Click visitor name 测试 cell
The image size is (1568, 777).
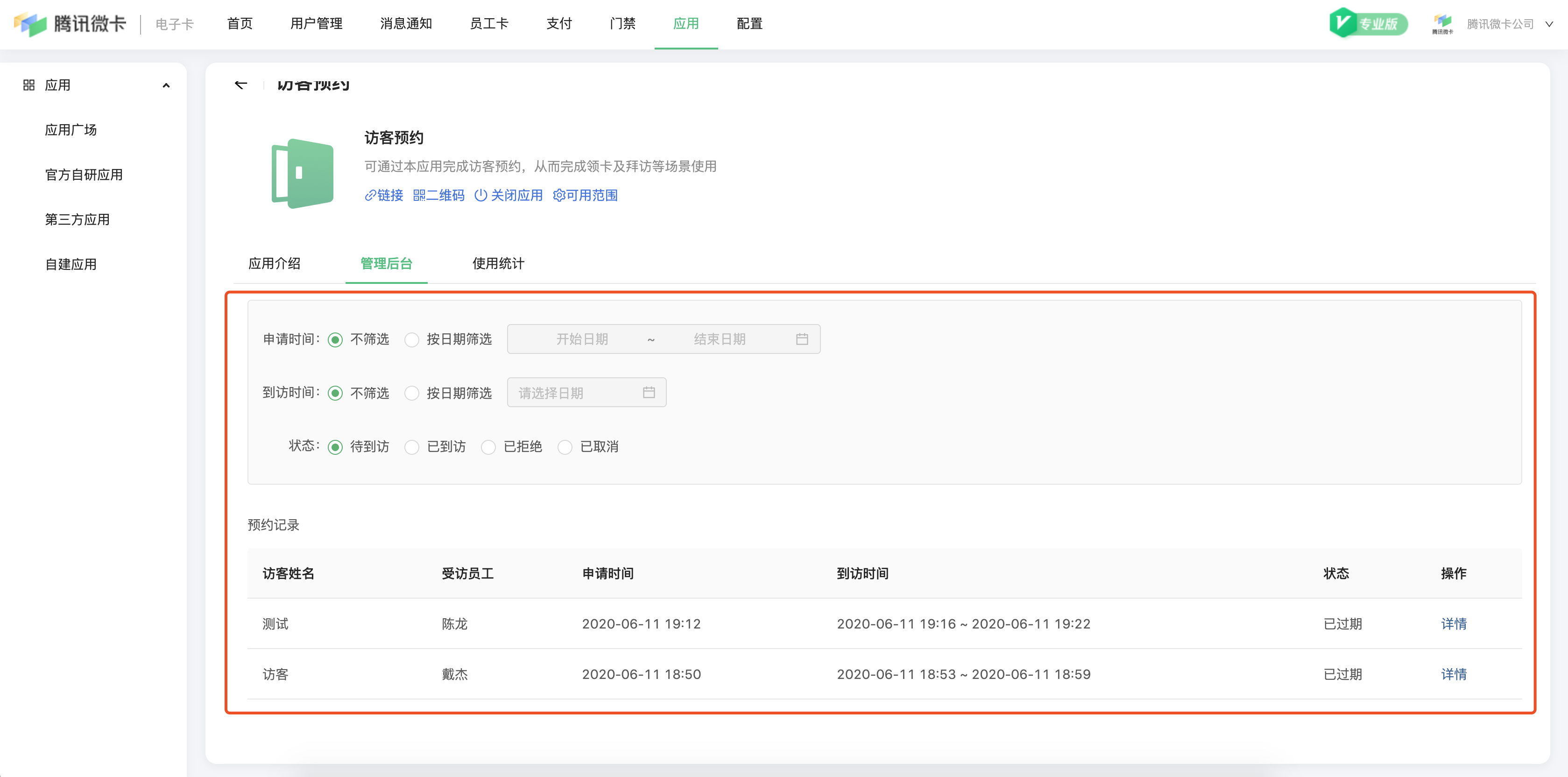(x=275, y=623)
